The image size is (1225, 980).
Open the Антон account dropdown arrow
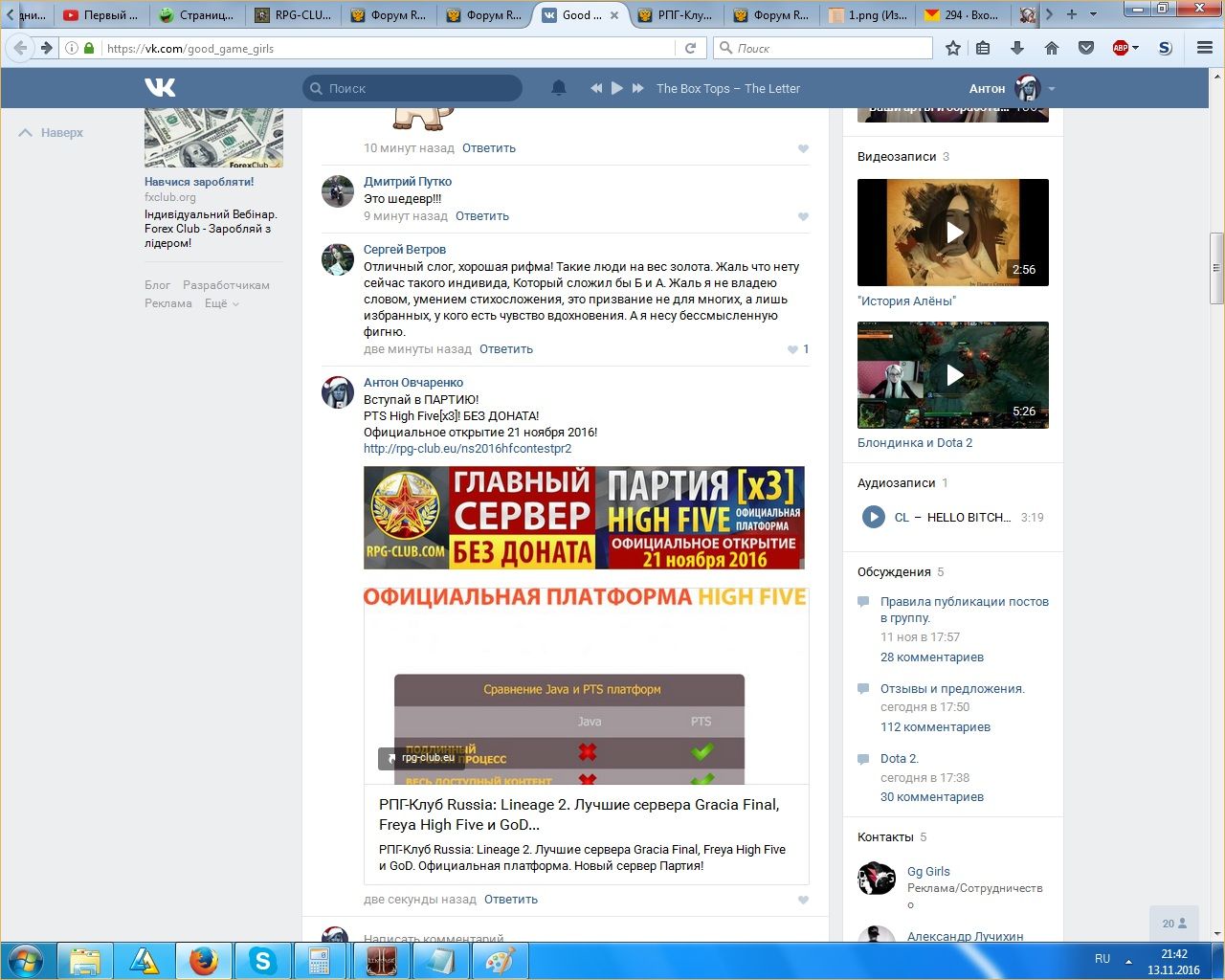(x=1052, y=89)
